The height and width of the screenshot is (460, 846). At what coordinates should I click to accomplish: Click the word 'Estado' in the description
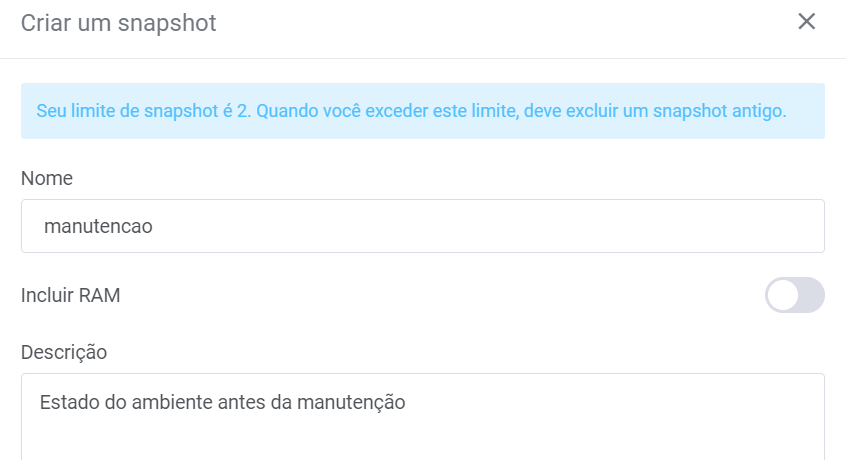(66, 403)
